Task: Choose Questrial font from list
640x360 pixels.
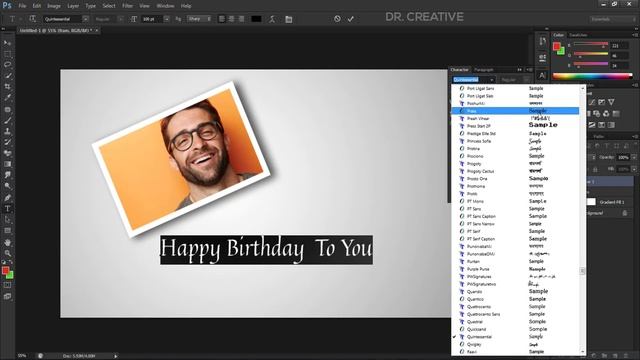Action: (515, 322)
